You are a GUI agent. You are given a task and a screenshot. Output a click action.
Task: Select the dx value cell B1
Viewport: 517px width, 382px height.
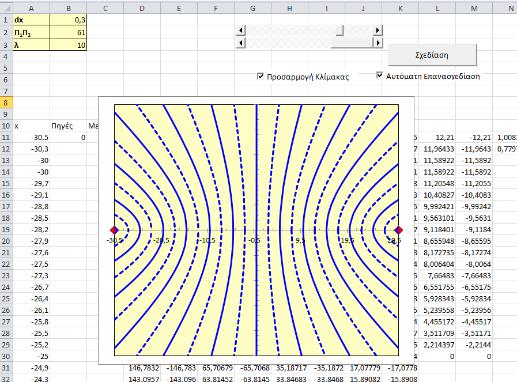point(68,20)
